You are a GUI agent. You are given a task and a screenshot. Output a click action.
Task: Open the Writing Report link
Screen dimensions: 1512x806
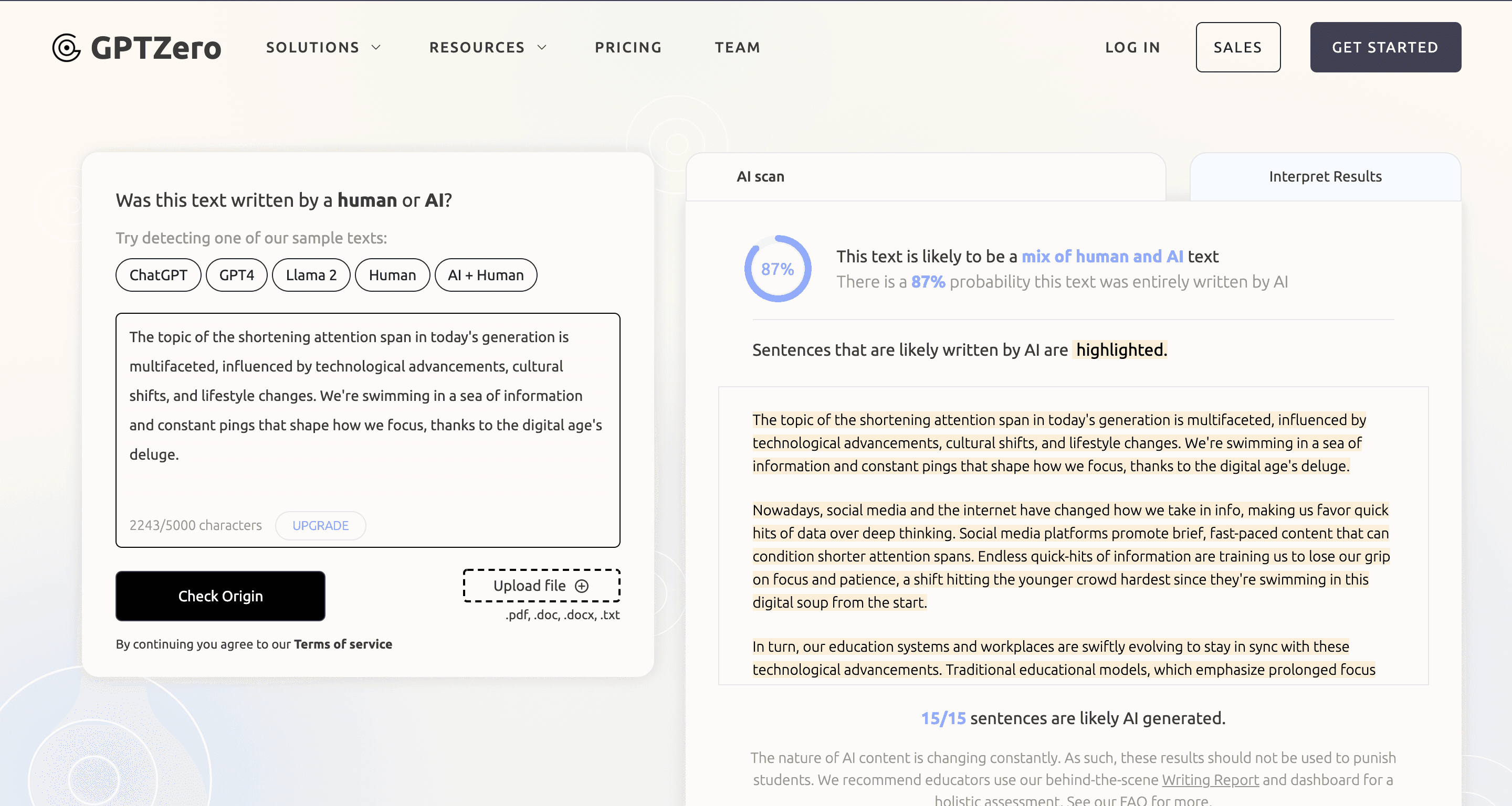point(1210,780)
